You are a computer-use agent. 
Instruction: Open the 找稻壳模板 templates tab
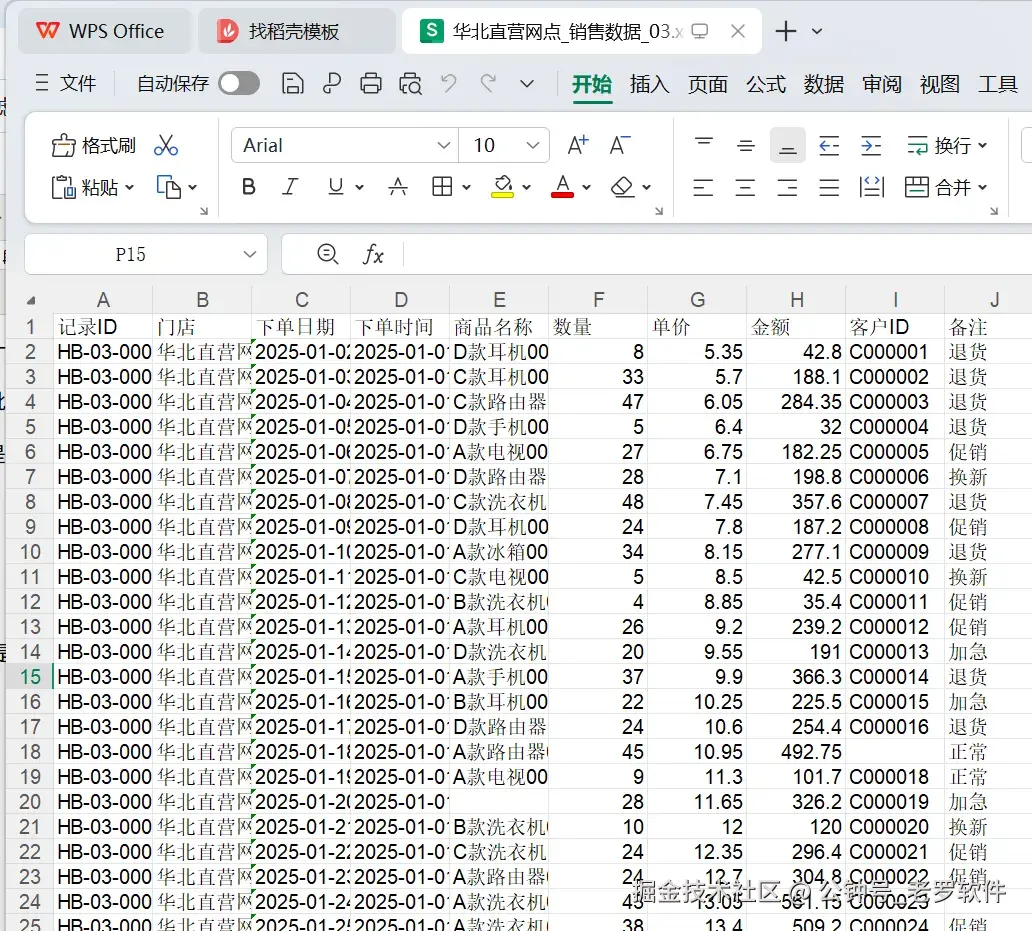[x=297, y=31]
